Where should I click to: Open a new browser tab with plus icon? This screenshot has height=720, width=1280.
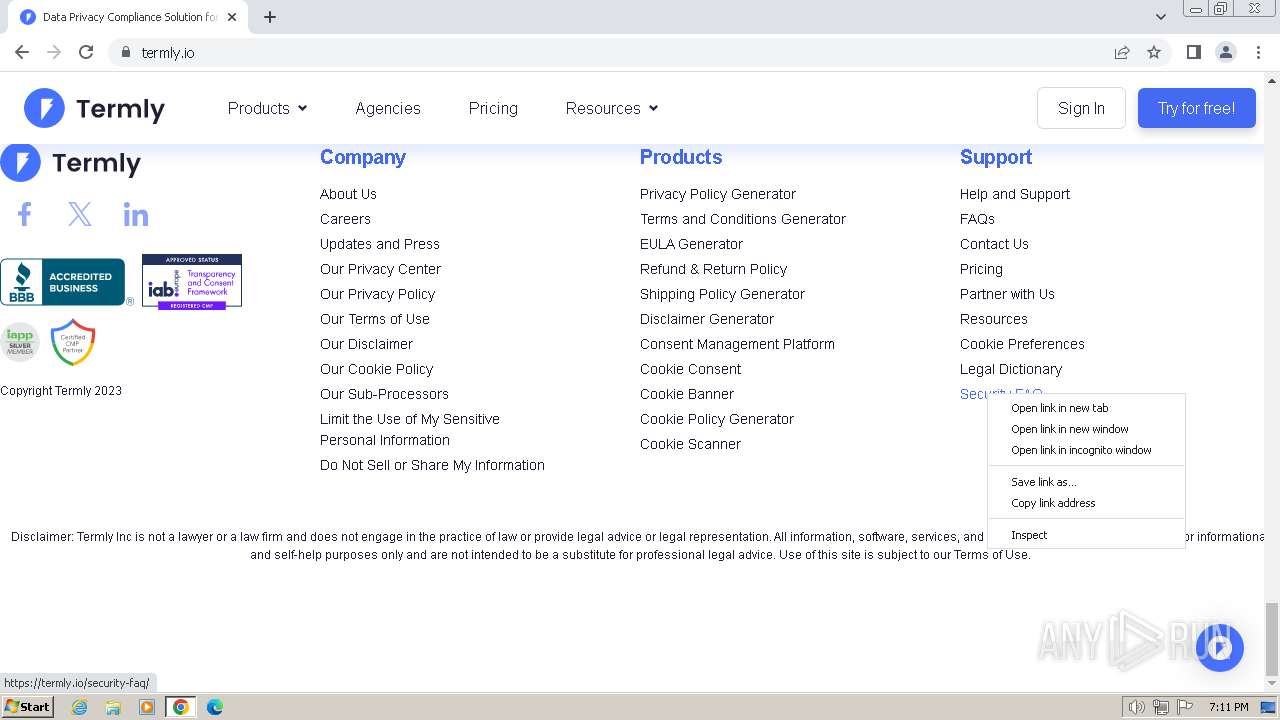click(x=270, y=17)
